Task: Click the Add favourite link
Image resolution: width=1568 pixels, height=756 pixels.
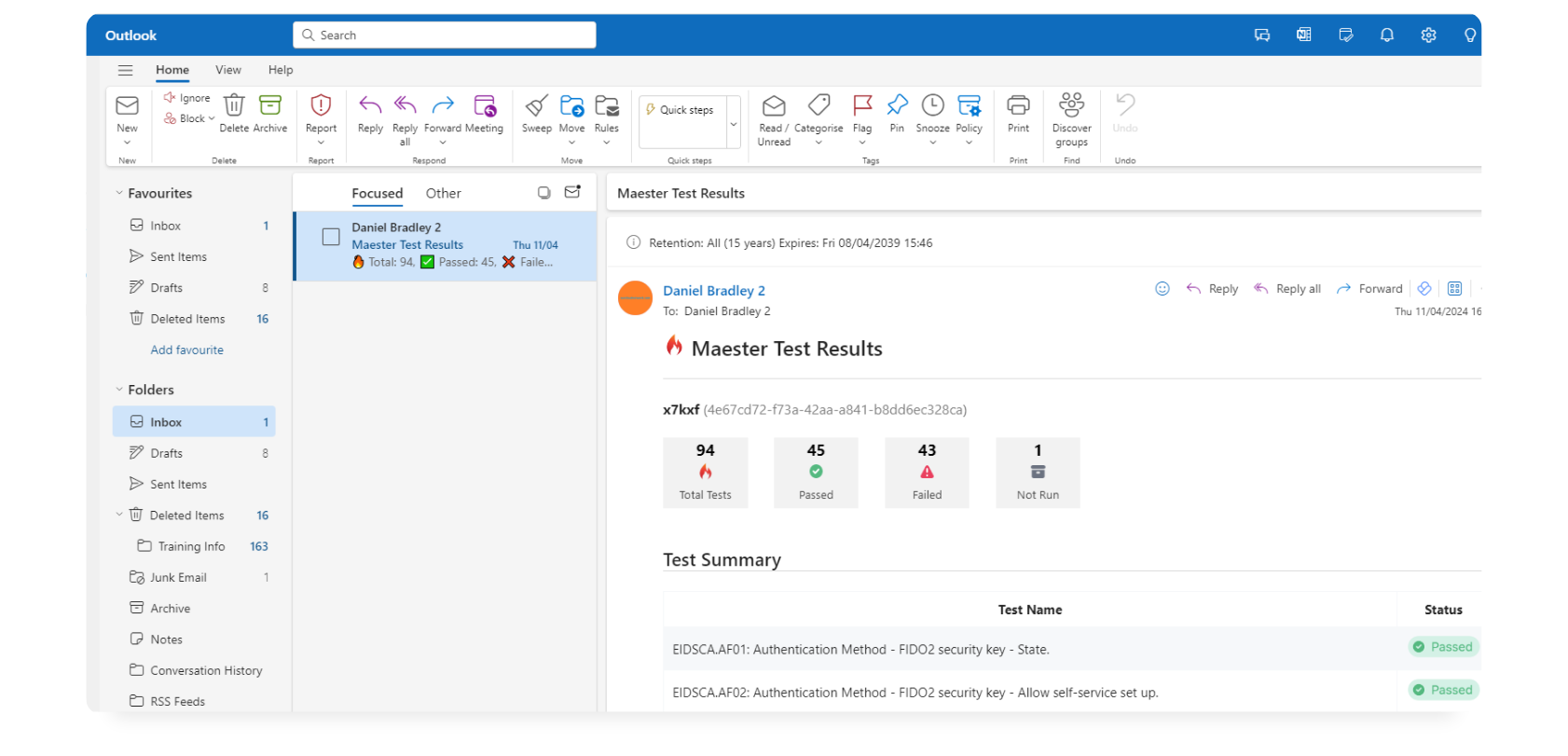Action: 187,351
